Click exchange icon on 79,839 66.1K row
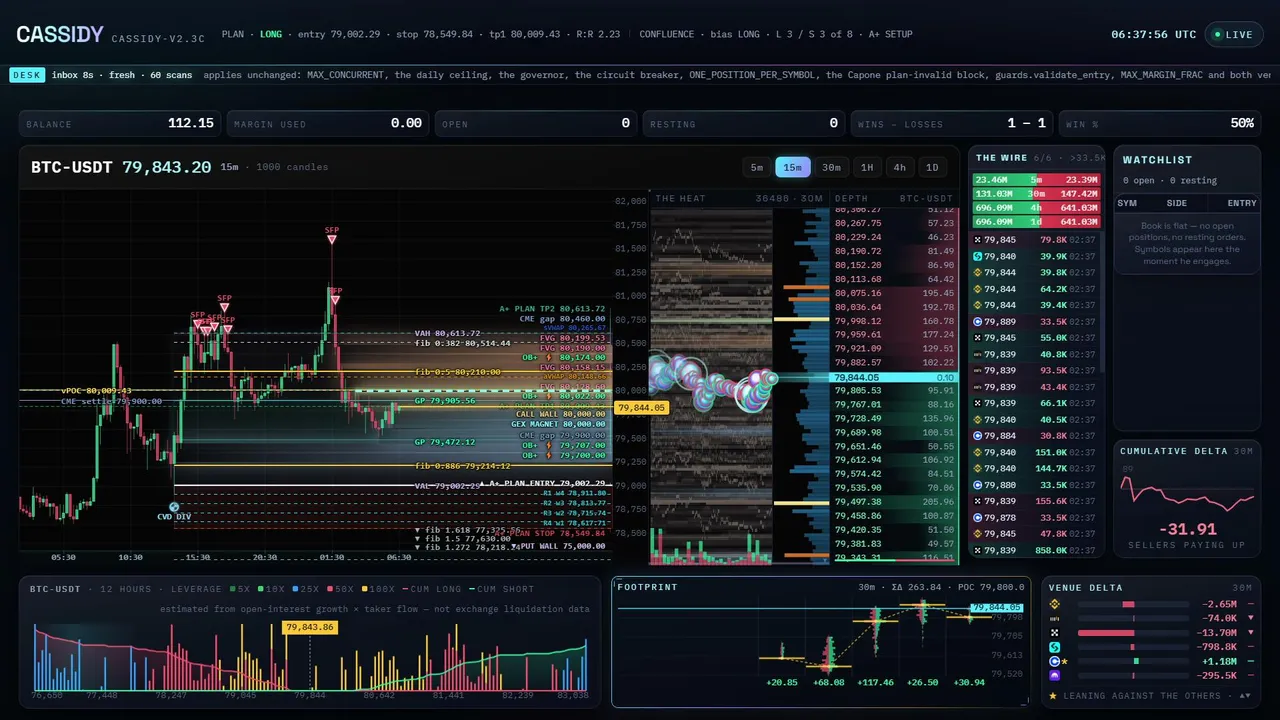The width and height of the screenshot is (1280, 720). pos(977,404)
